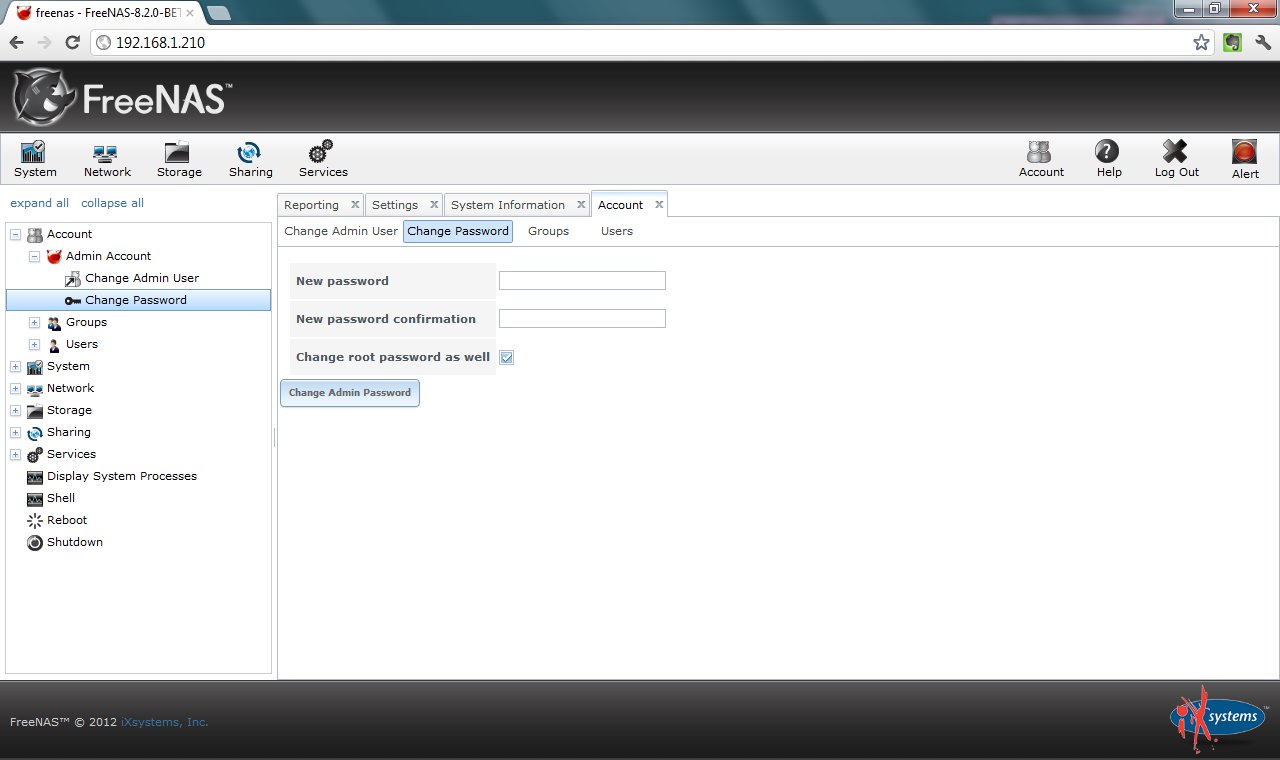Screen dimensions: 1280x760
Task: Open the Users sub-tab
Action: click(616, 231)
